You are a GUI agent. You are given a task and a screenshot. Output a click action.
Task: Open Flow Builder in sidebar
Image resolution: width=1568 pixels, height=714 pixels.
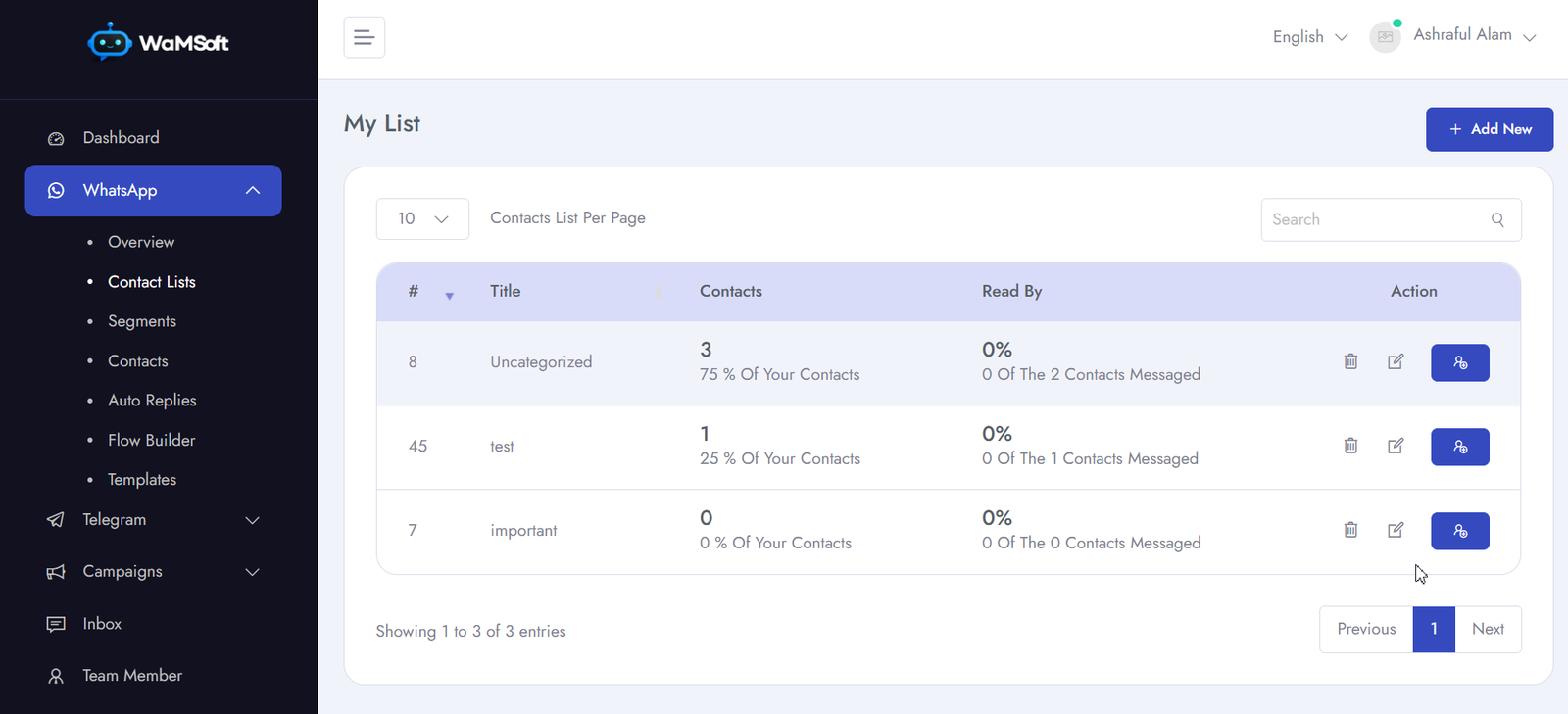pos(152,441)
